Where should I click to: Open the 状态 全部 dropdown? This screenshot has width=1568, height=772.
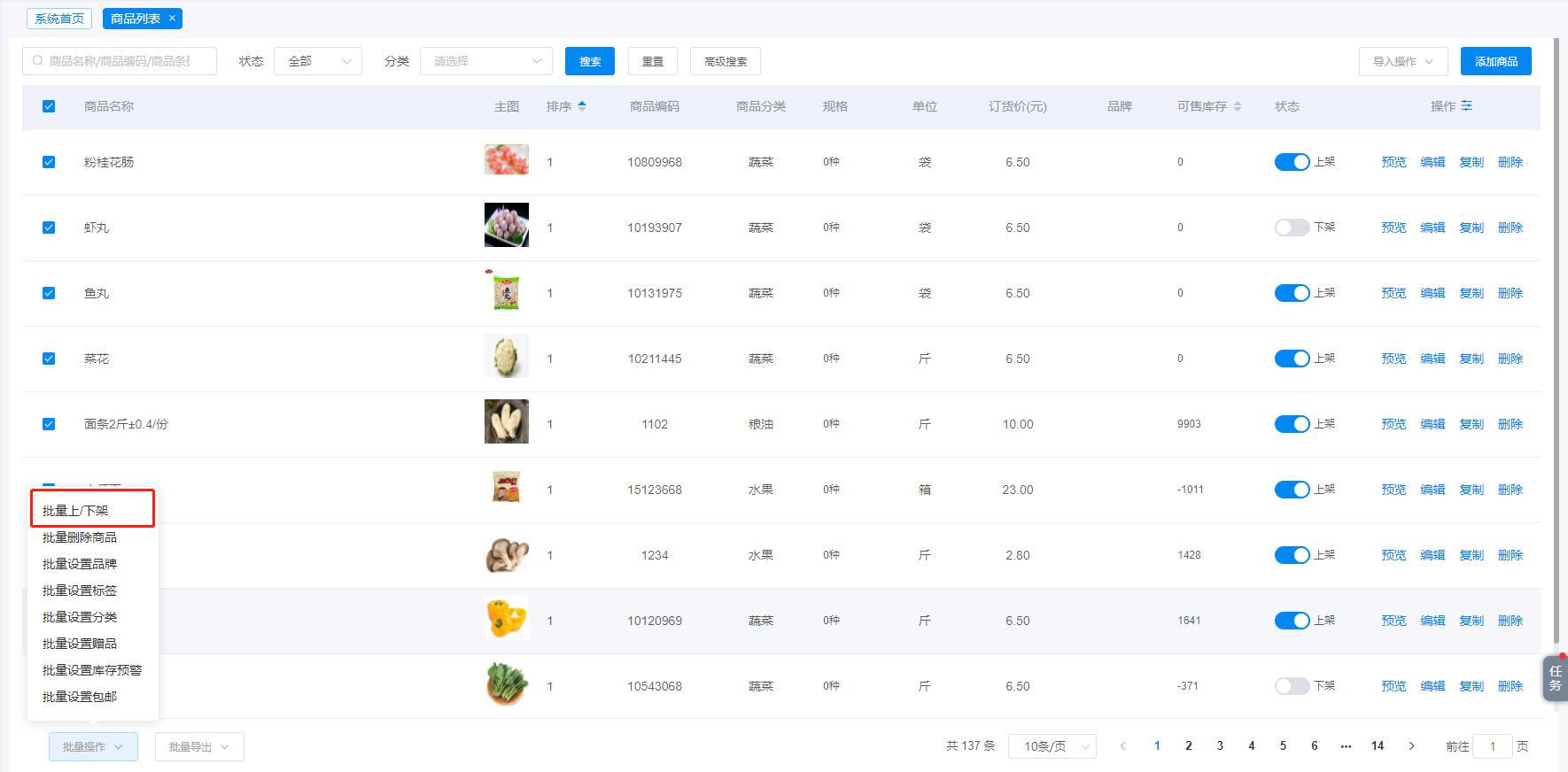(318, 61)
